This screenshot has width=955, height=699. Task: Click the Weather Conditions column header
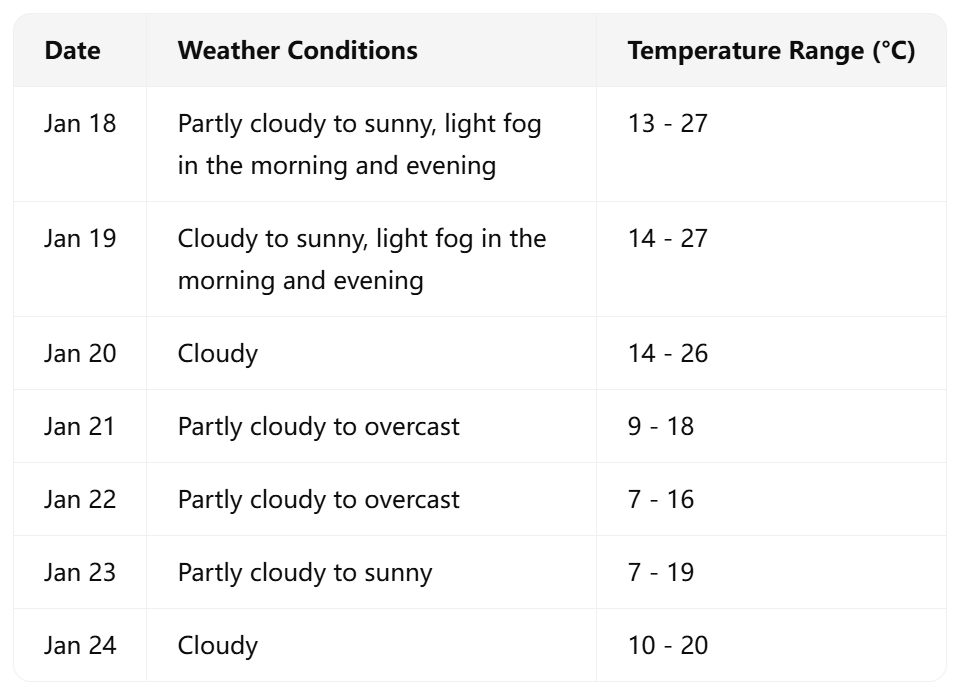(x=297, y=50)
